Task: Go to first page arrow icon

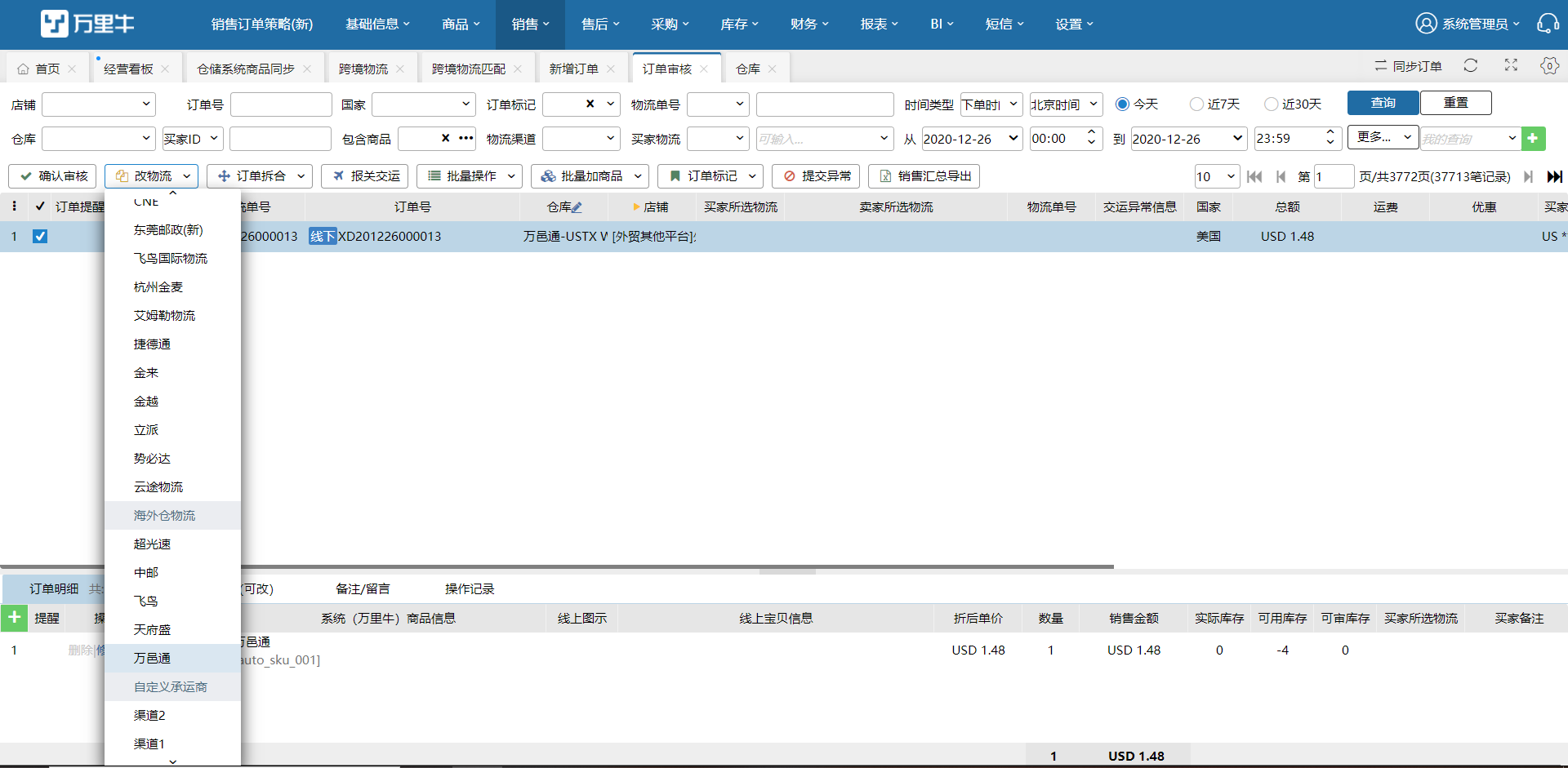Action: tap(1255, 176)
